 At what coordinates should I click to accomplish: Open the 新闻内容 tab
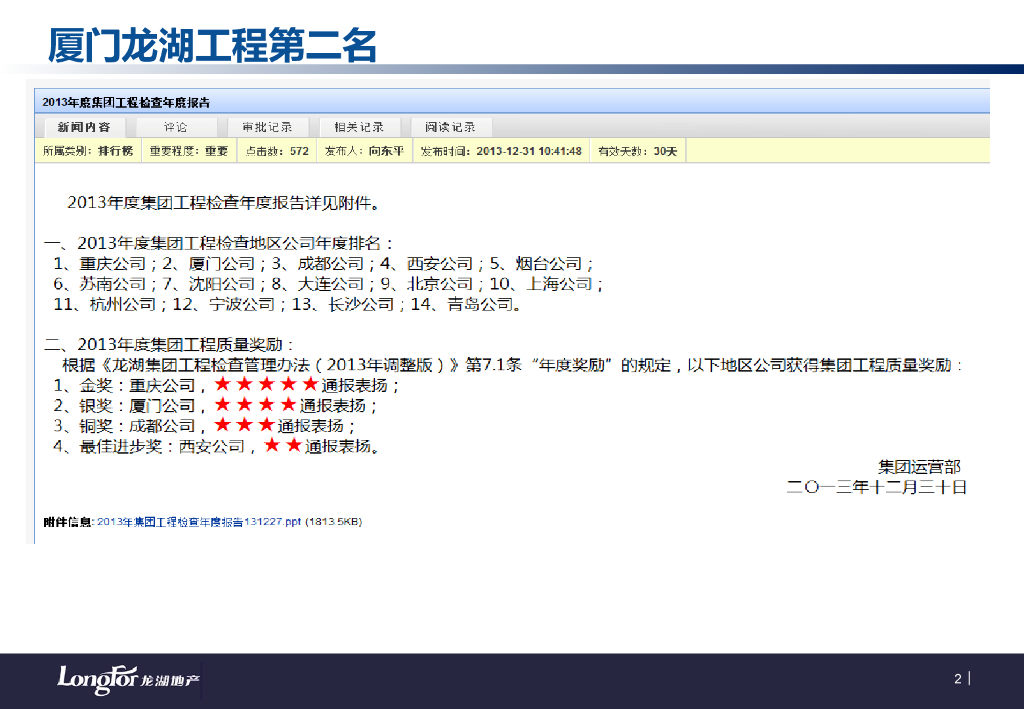coord(84,127)
